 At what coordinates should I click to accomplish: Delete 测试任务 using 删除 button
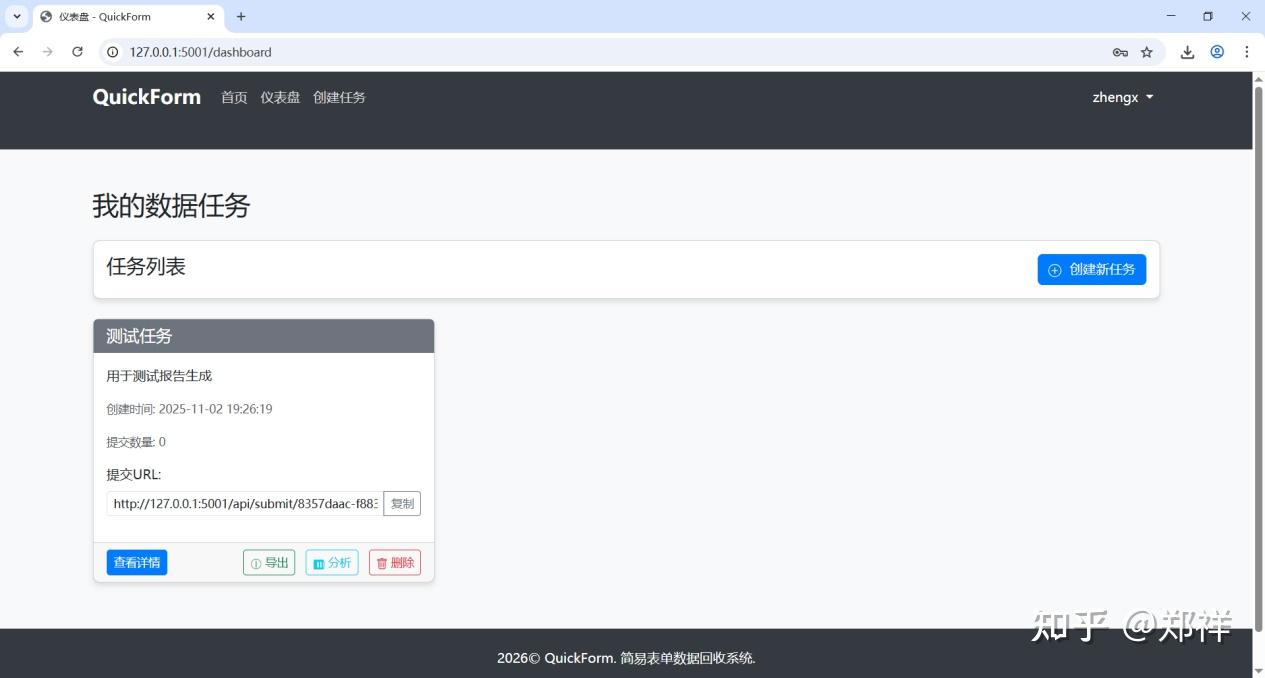[x=395, y=563]
